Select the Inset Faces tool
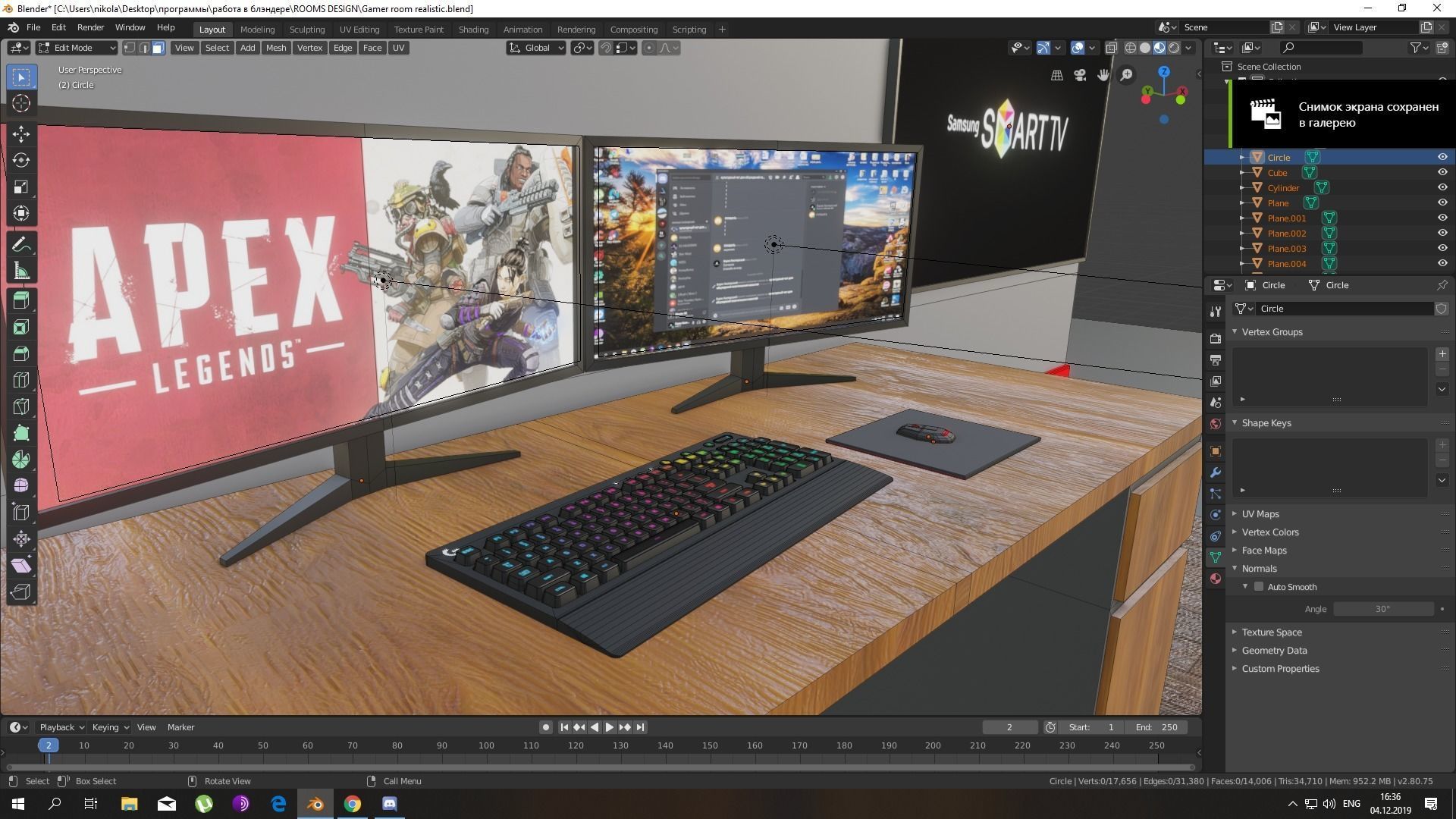Screen dimensions: 1456x819 [x=21, y=328]
